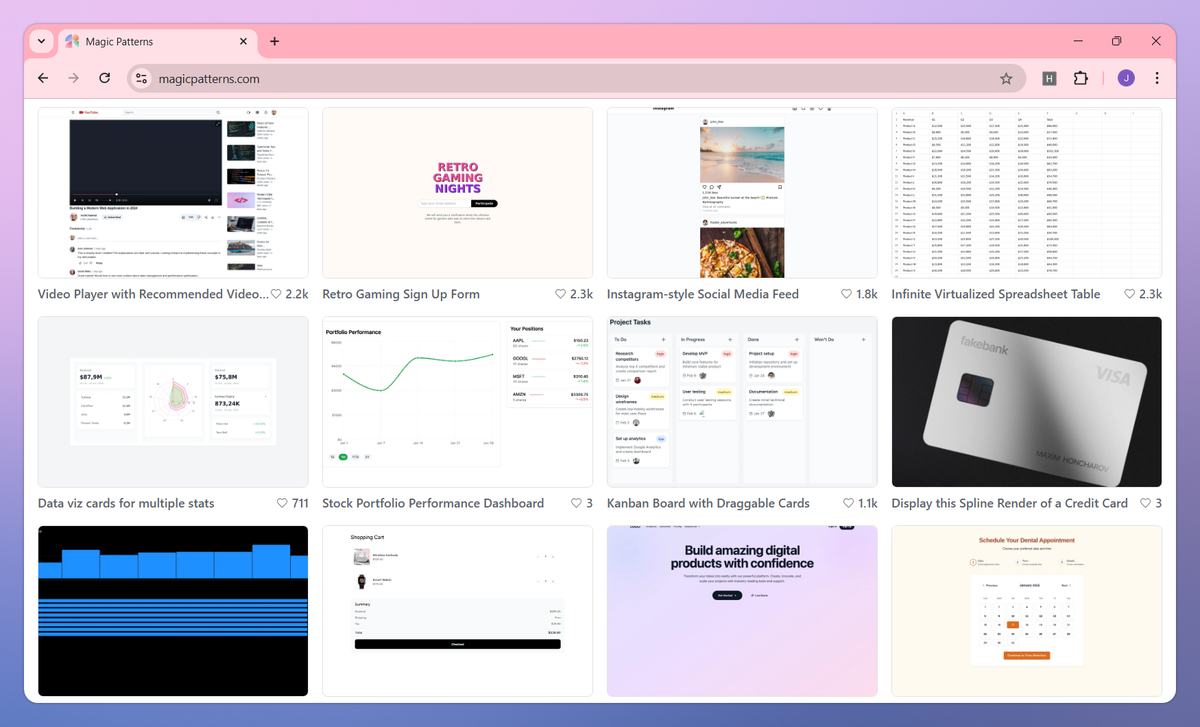Click the dental appointment scheduler thumbnail

tap(1026, 610)
